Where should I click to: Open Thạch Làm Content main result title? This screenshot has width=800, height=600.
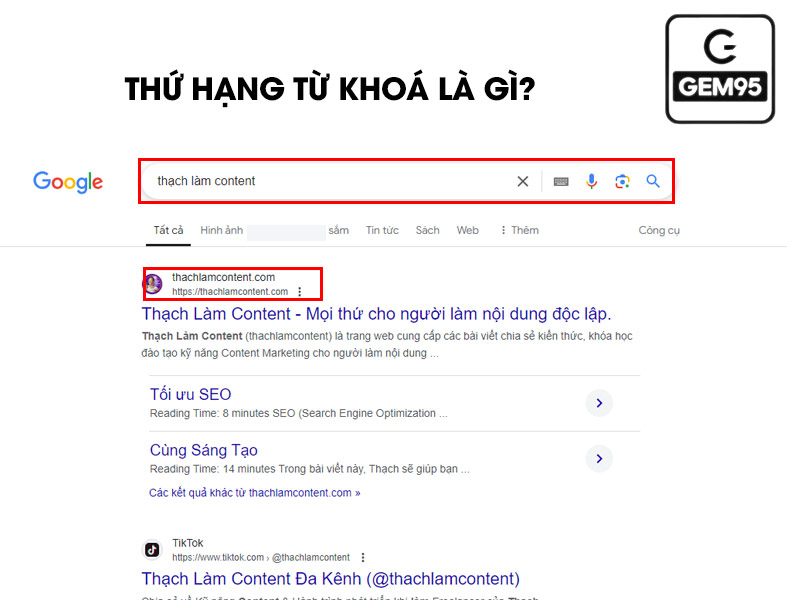click(376, 314)
